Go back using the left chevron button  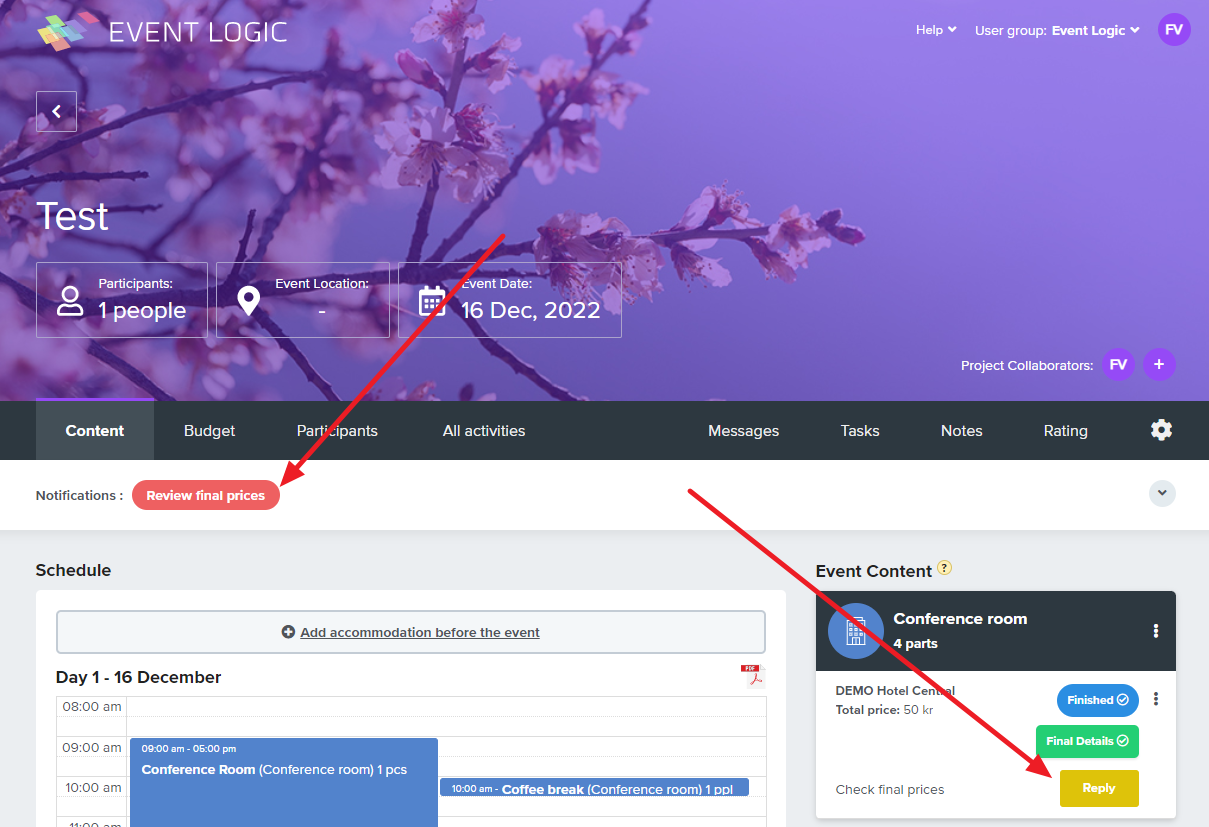click(57, 112)
